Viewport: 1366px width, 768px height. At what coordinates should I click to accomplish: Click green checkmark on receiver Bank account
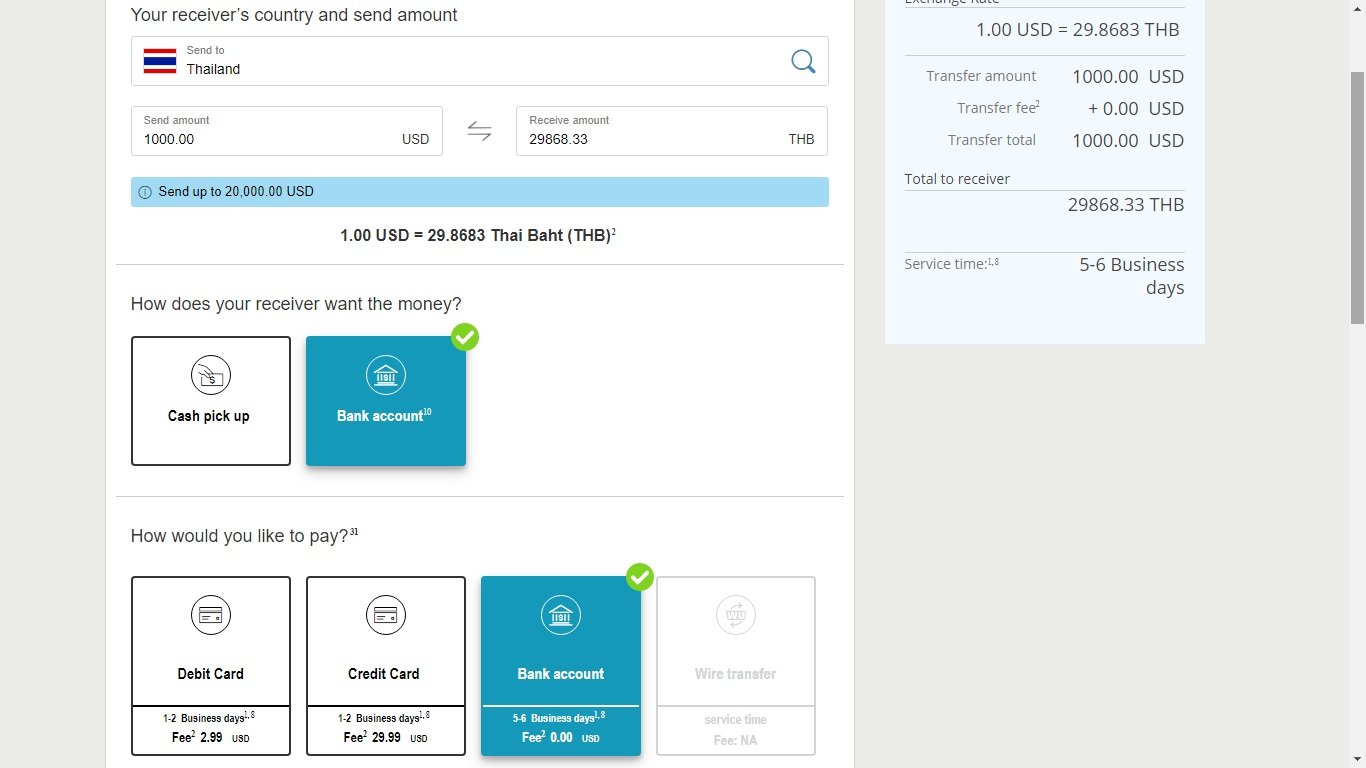click(x=465, y=337)
